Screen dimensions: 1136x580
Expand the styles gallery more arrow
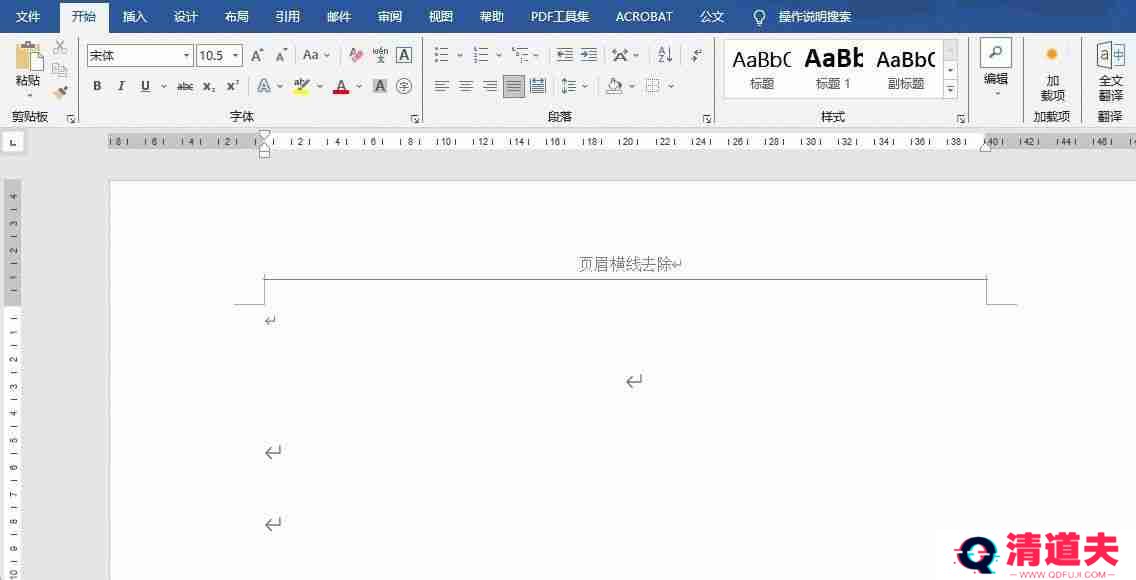(x=951, y=88)
